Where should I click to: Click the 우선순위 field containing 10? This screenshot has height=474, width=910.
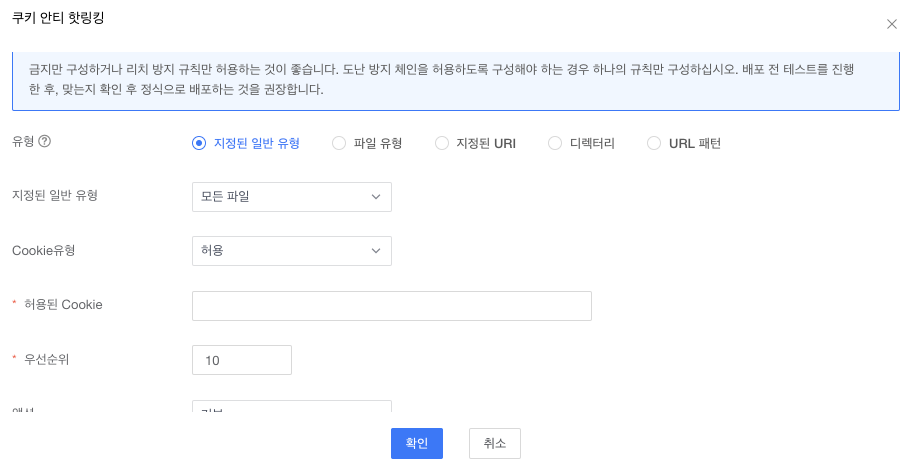(241, 360)
